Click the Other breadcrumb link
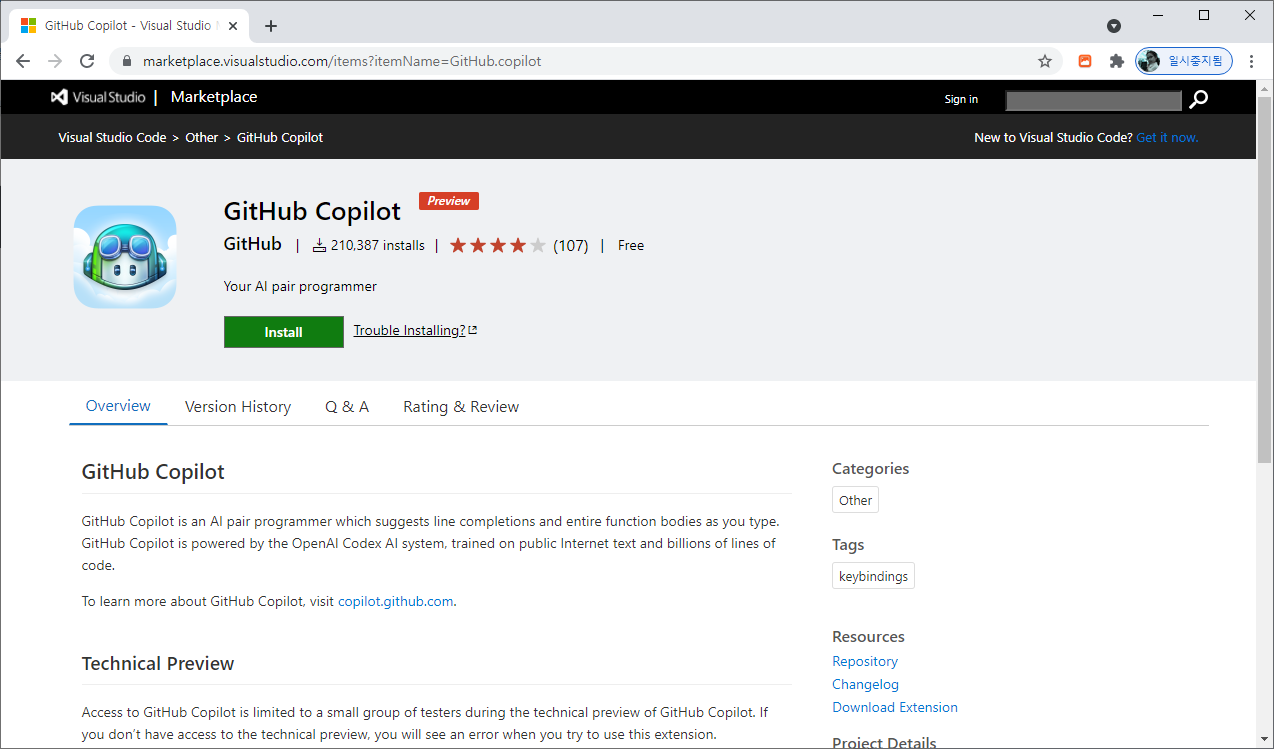Viewport: 1274px width, 749px height. 201,137
